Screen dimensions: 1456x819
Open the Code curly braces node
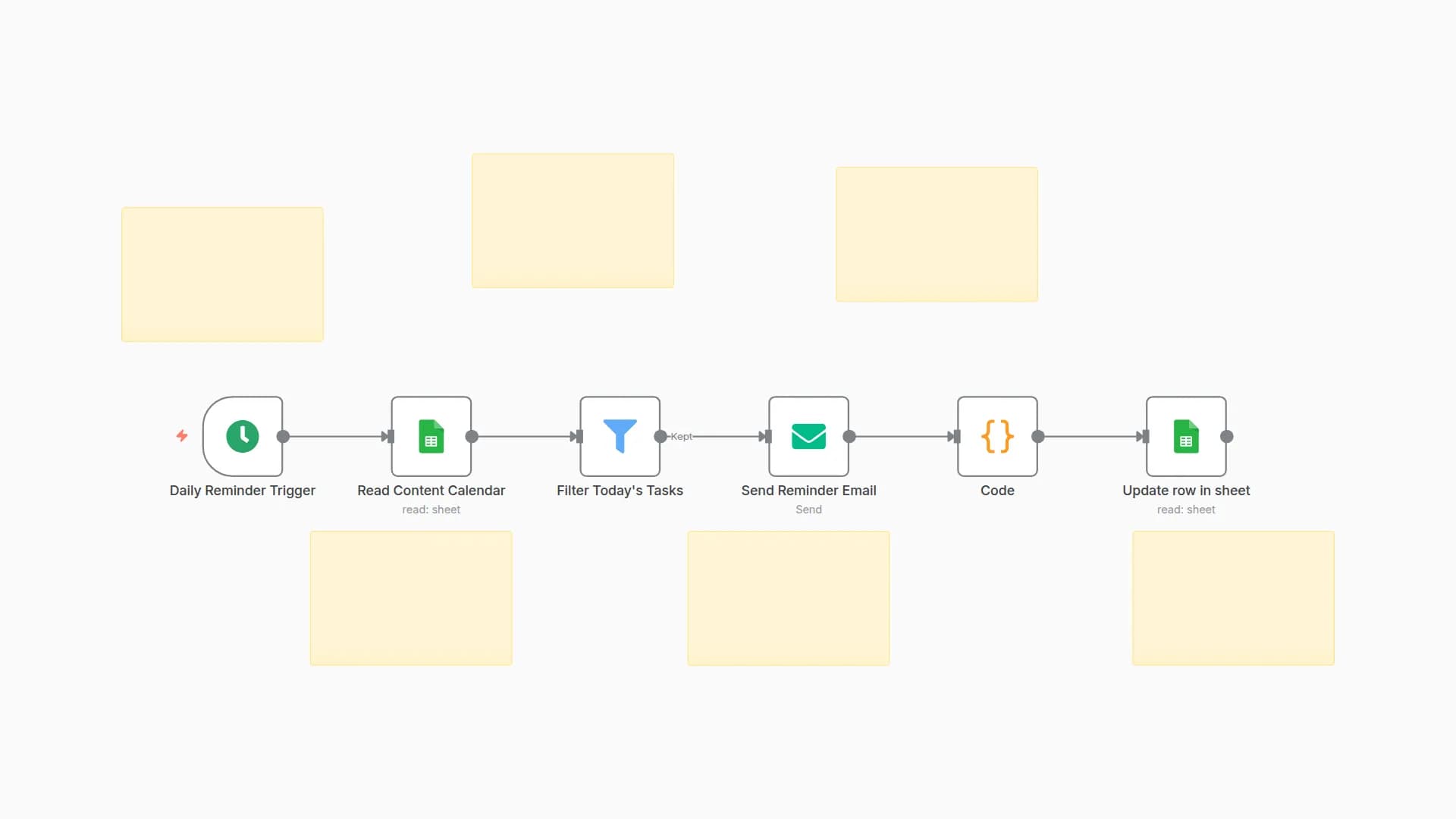(x=997, y=436)
